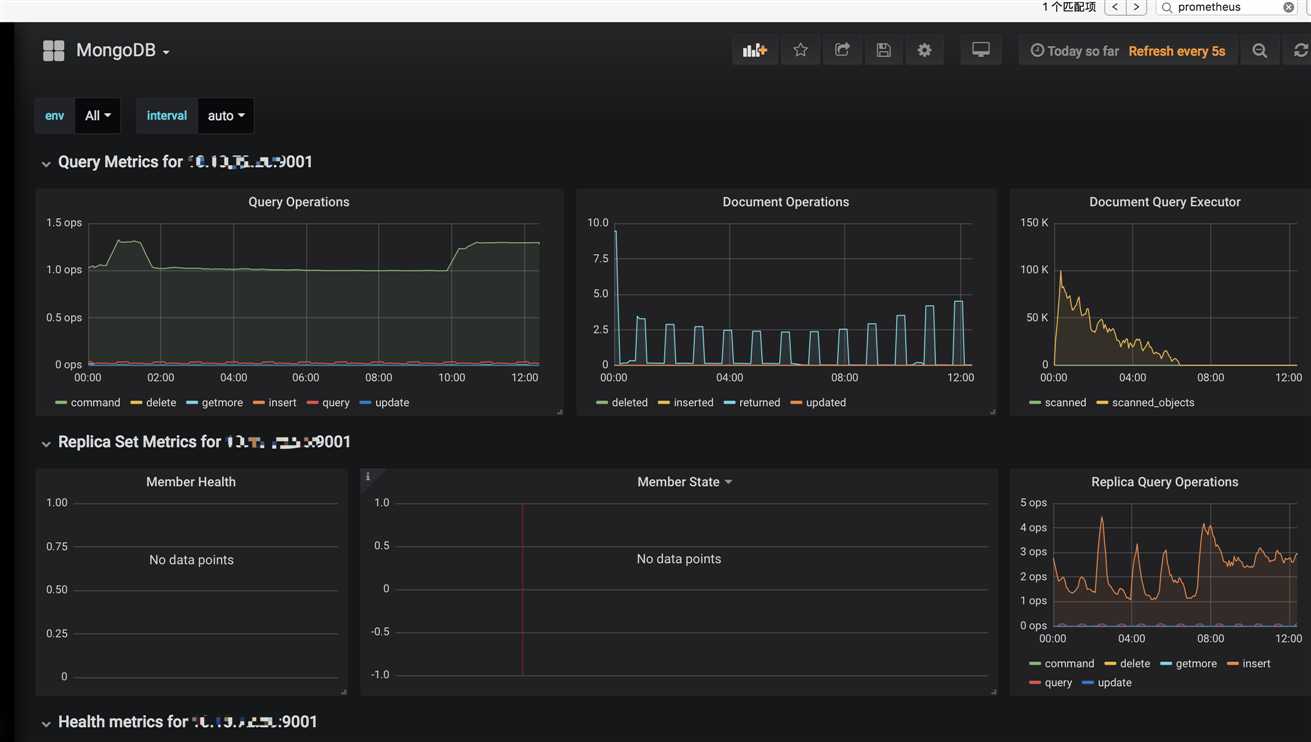Click the zoom out time range icon
Image resolution: width=1311 pixels, height=742 pixels.
(x=1260, y=50)
